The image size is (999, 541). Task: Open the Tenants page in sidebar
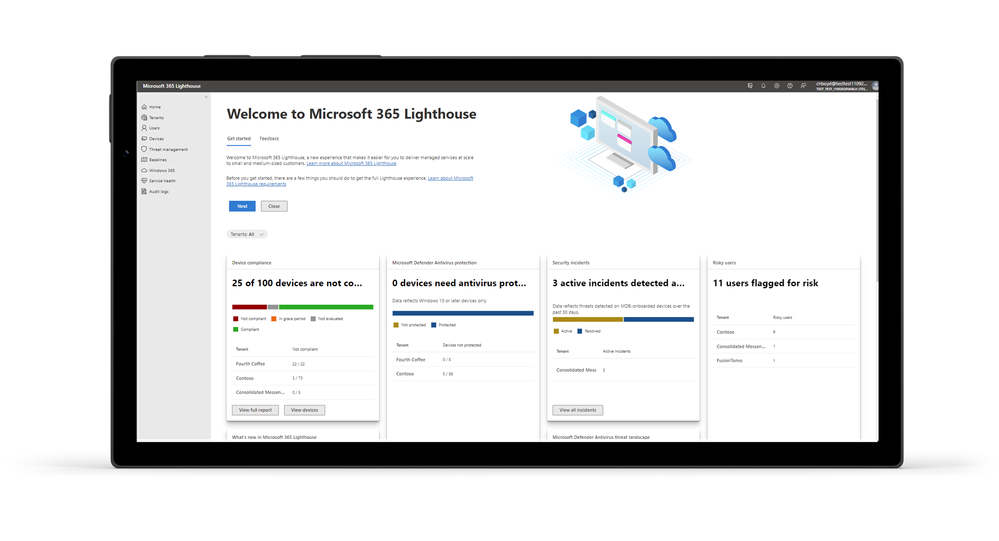point(153,117)
